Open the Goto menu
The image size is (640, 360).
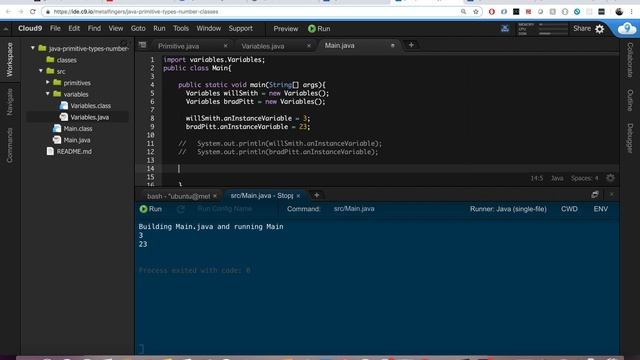pos(138,29)
